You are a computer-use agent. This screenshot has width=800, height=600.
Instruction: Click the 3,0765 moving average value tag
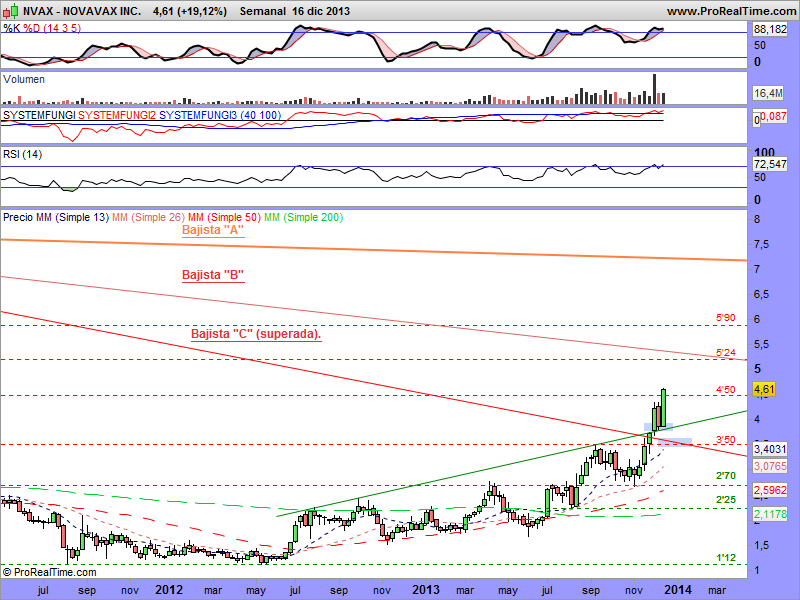pos(770,466)
